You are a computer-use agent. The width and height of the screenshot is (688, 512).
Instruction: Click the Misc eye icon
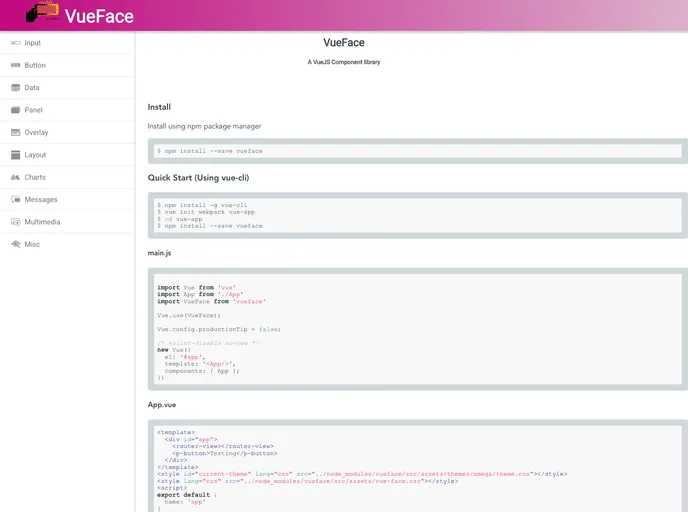(x=15, y=244)
